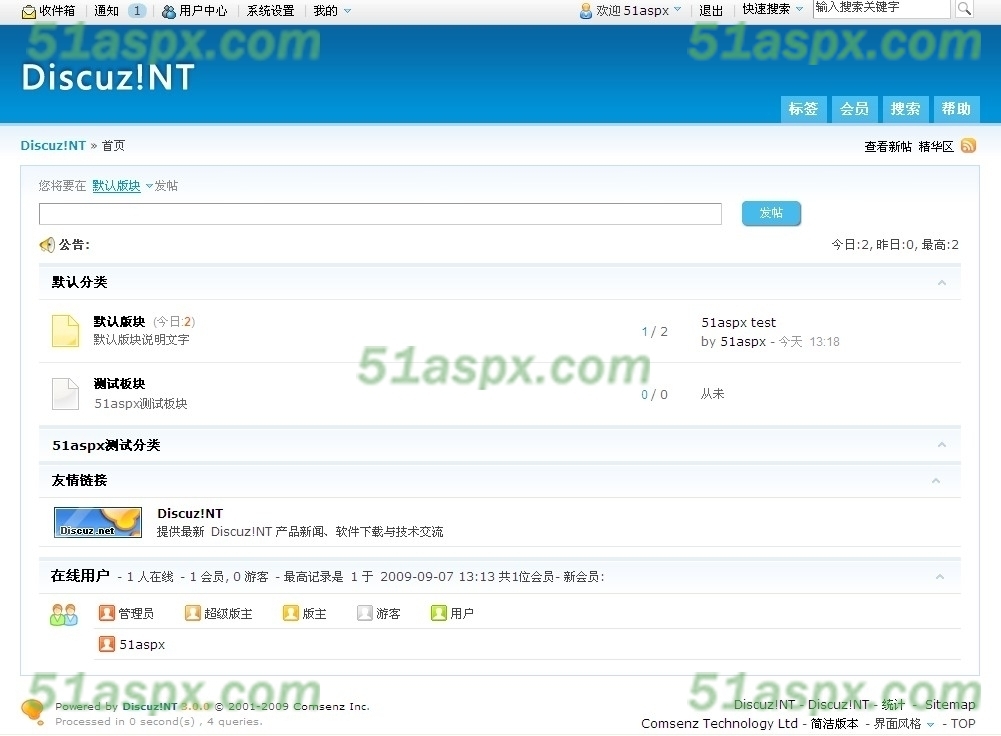Open the 搜索 tab
1001x736 pixels.
point(905,109)
